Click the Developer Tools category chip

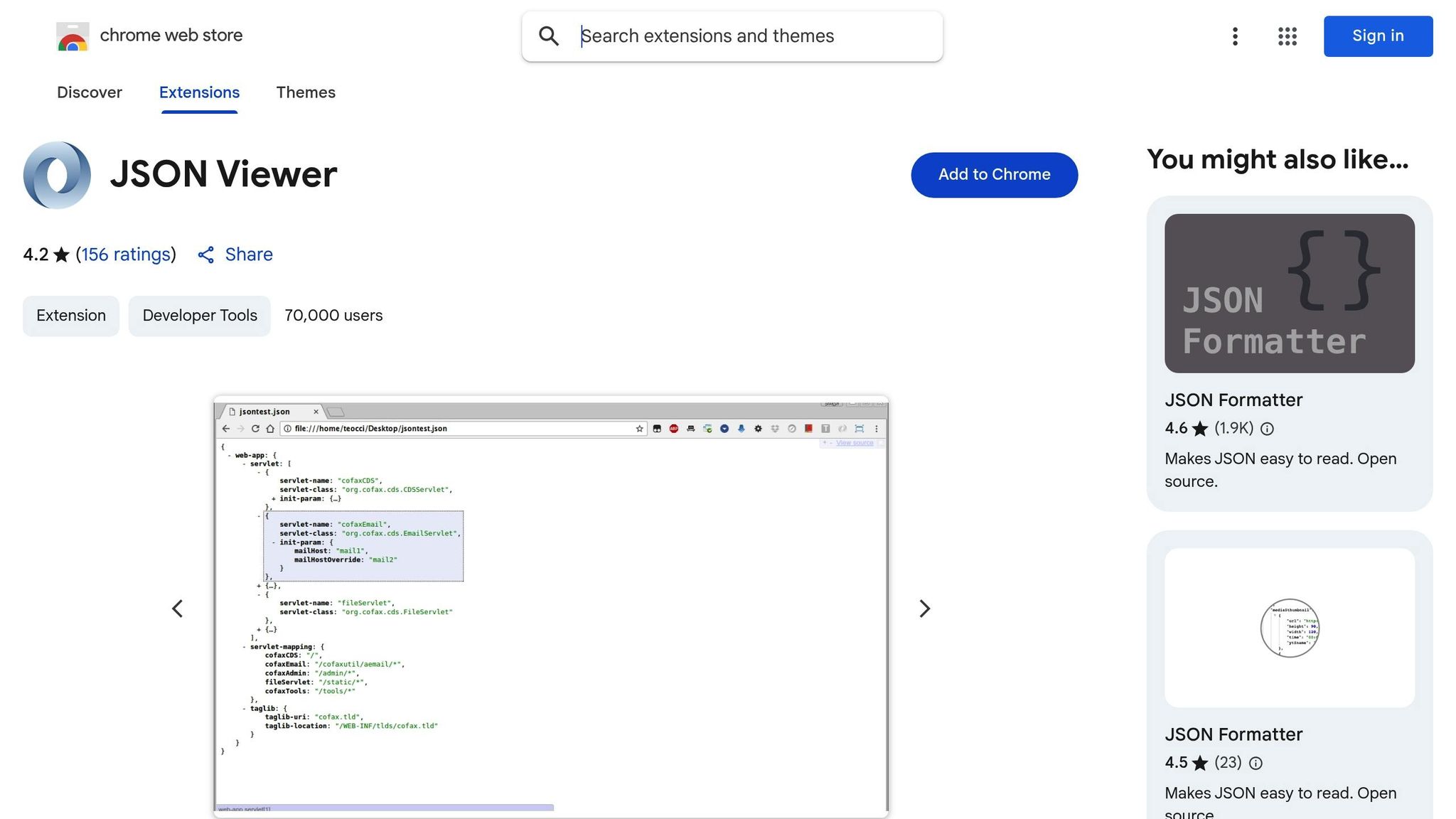(x=200, y=316)
